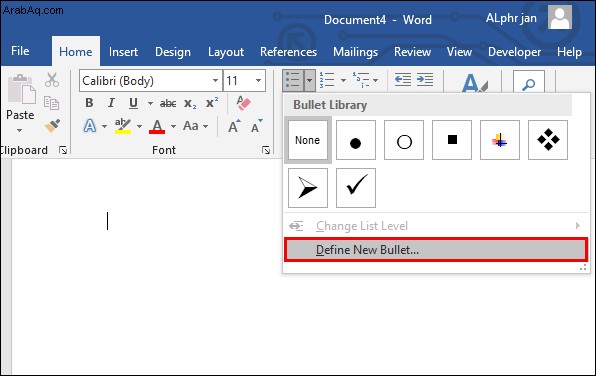This screenshot has height=376, width=596.
Task: Choose the solid round bullet
Action: click(356, 140)
